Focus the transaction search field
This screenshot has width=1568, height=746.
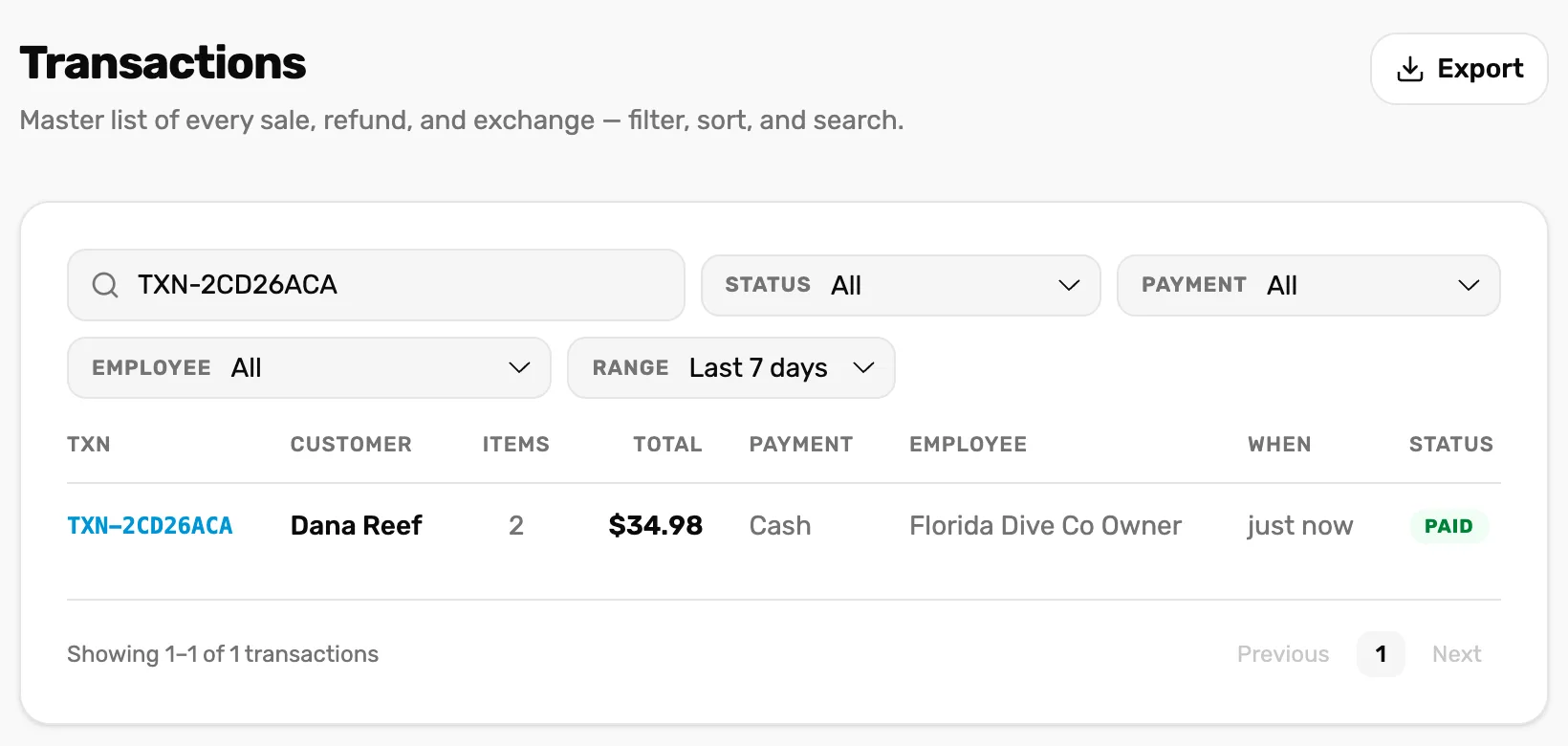(x=376, y=285)
